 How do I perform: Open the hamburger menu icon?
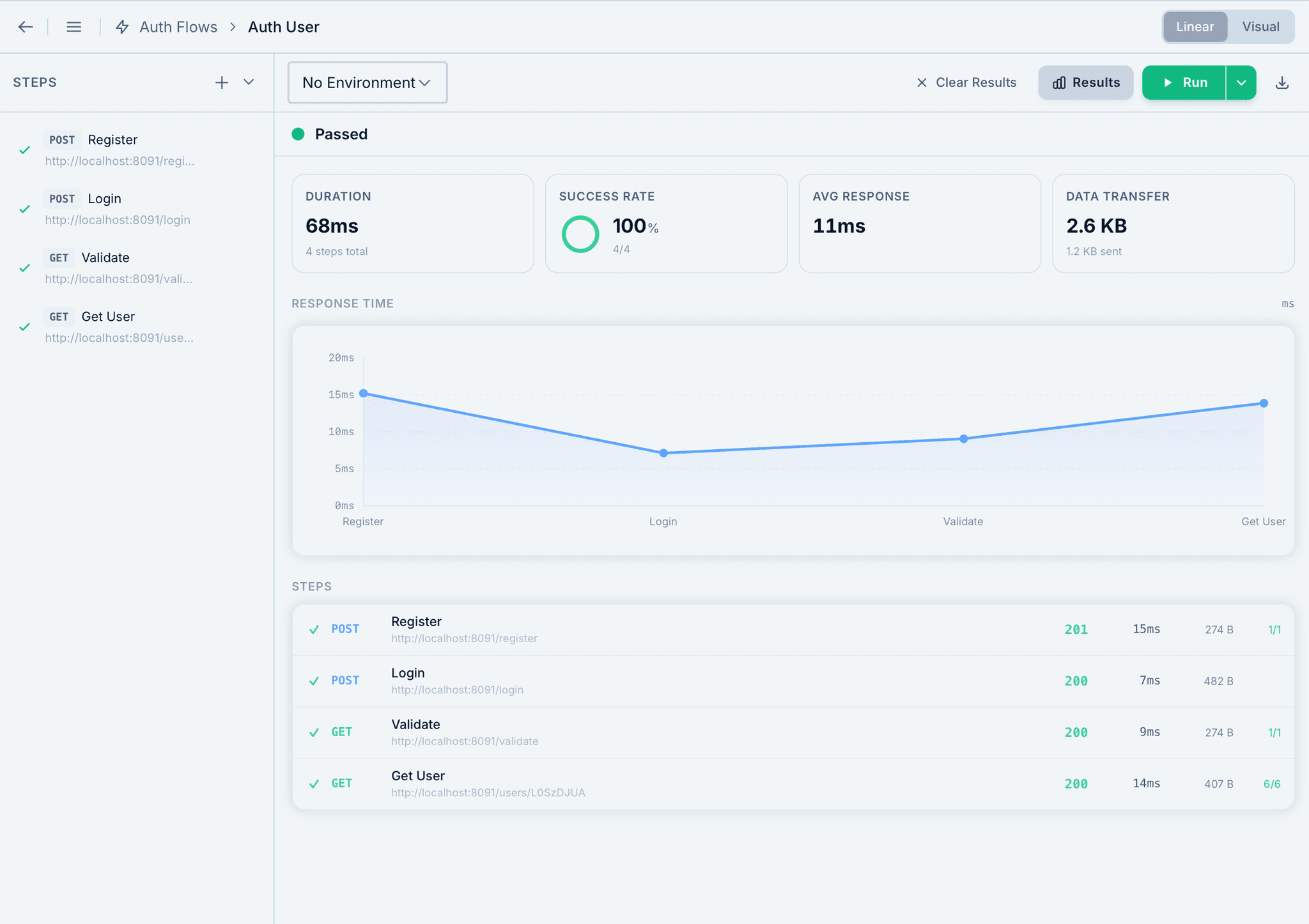point(74,27)
